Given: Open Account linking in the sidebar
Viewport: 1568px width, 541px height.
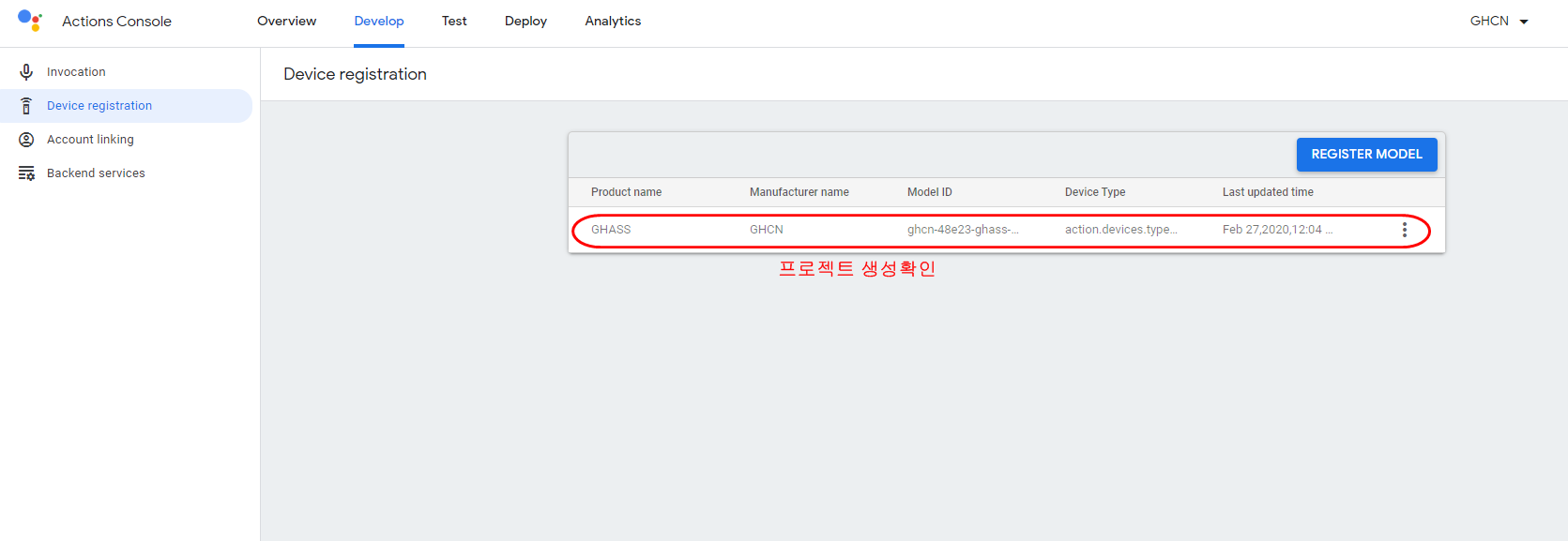Looking at the screenshot, I should tap(126, 140).
